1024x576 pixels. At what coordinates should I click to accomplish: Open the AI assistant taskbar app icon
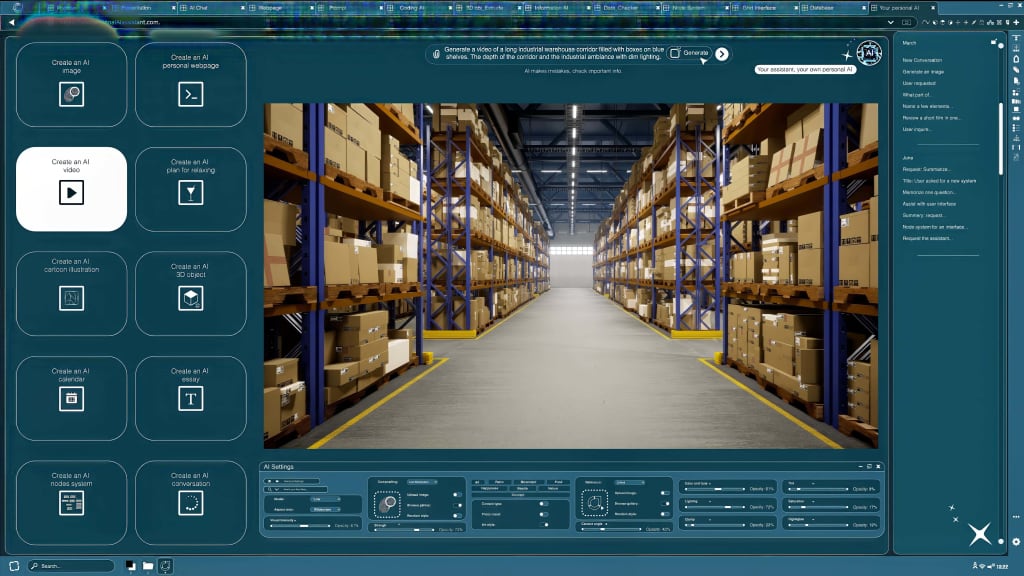pos(166,566)
